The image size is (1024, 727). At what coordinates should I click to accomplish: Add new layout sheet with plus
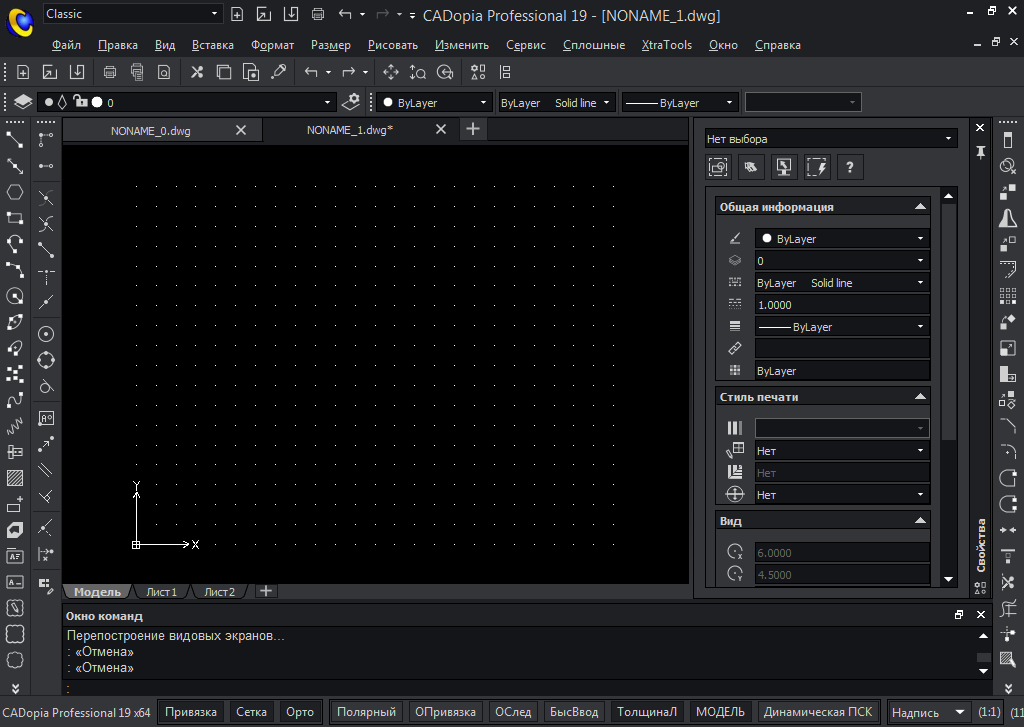(265, 591)
